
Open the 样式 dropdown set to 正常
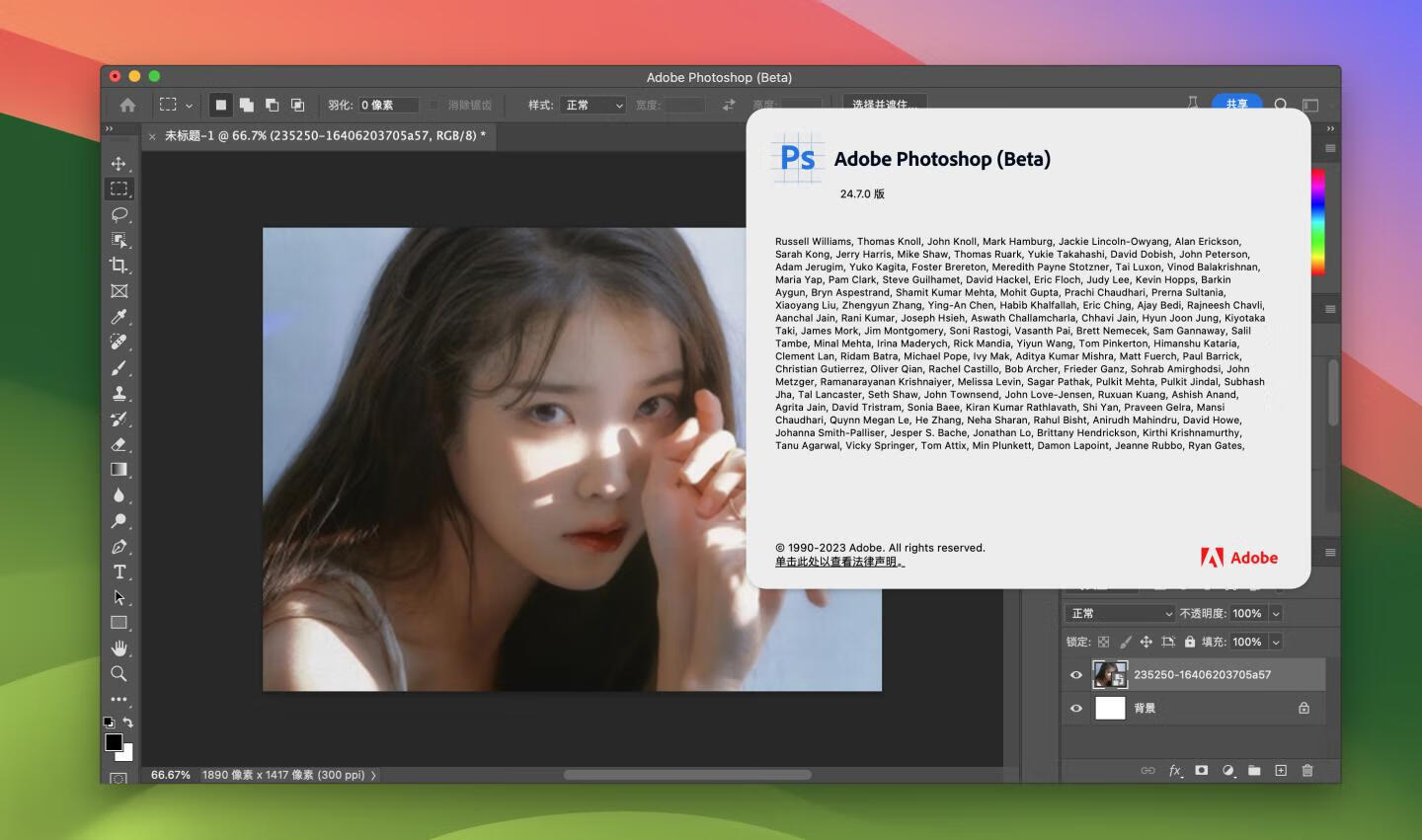click(592, 105)
